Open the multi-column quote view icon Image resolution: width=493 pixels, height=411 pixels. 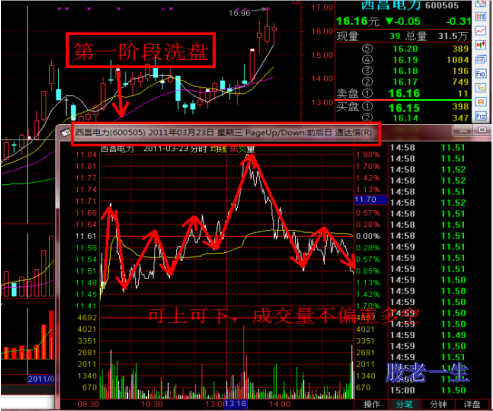[x=480, y=16]
